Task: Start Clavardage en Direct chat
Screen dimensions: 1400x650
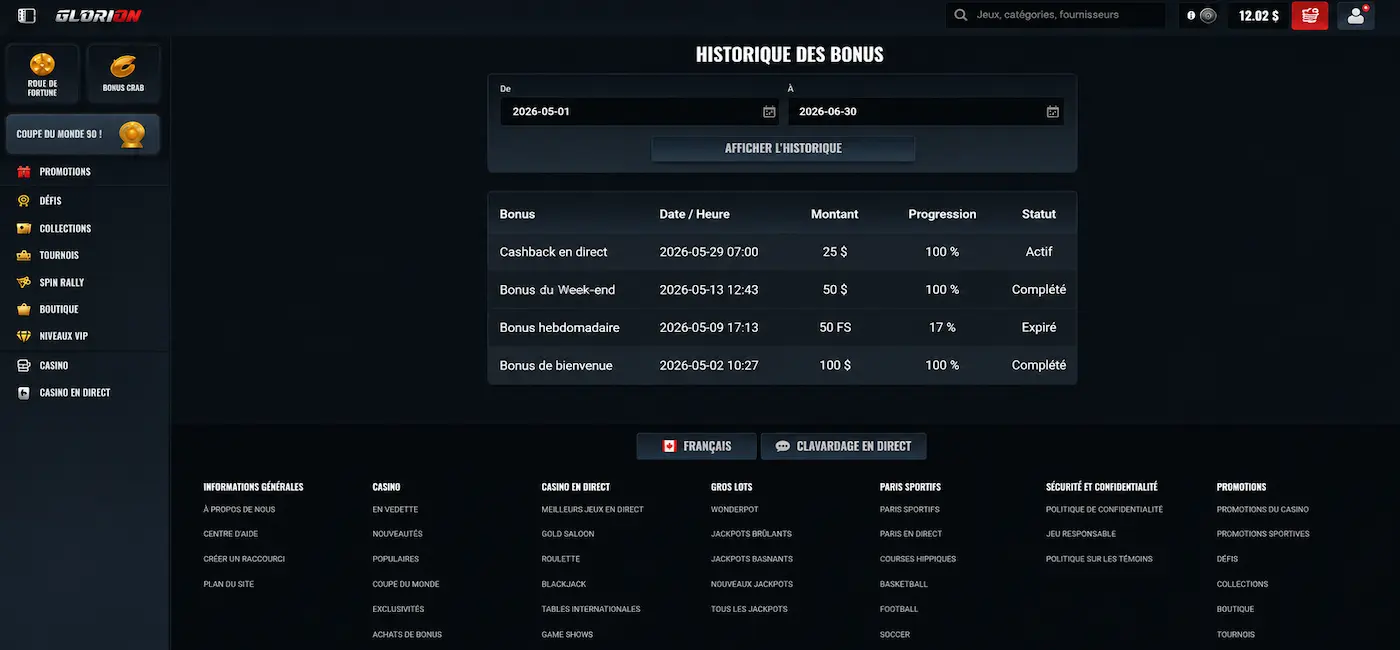Action: pos(843,446)
